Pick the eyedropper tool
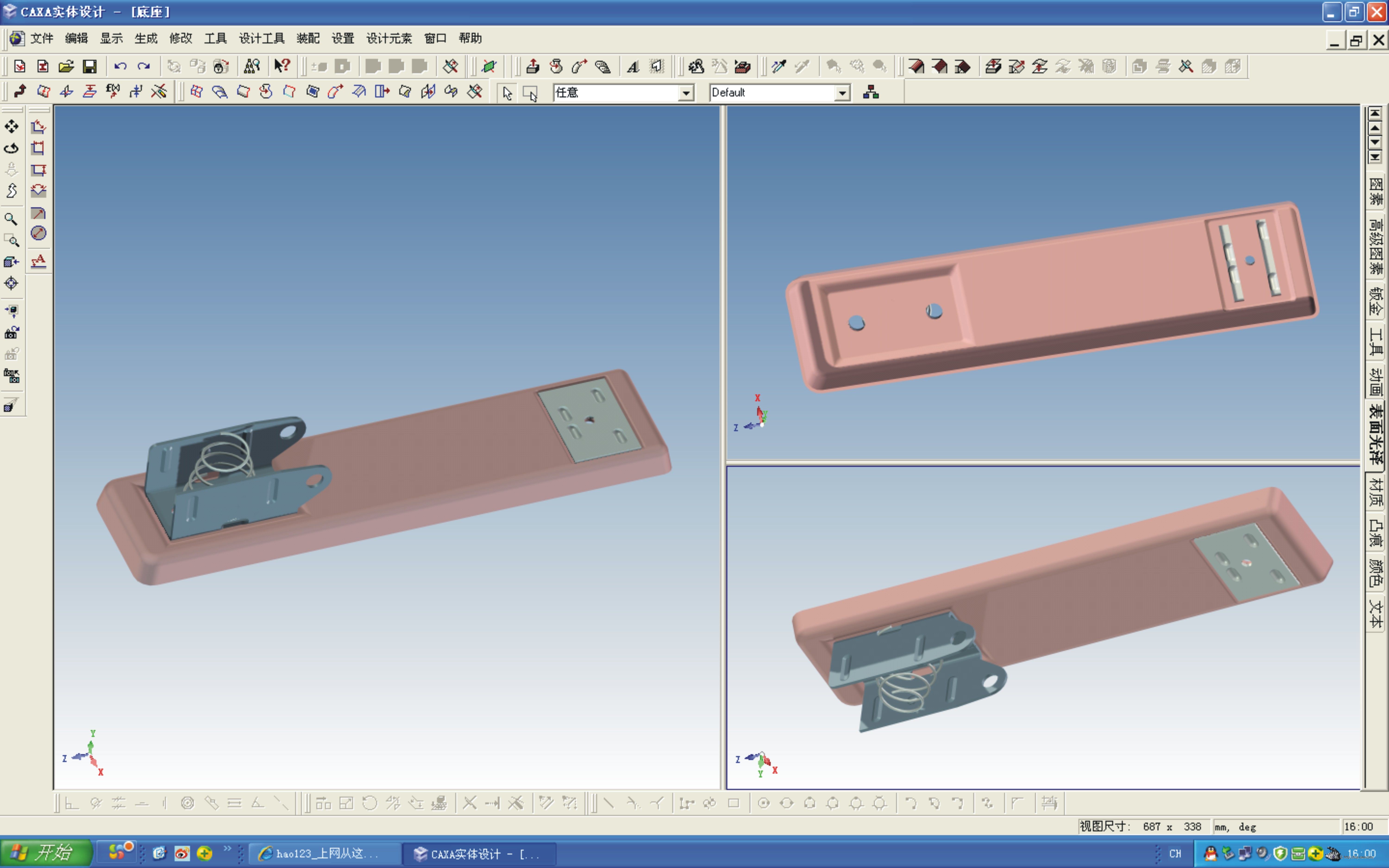 tap(779, 67)
